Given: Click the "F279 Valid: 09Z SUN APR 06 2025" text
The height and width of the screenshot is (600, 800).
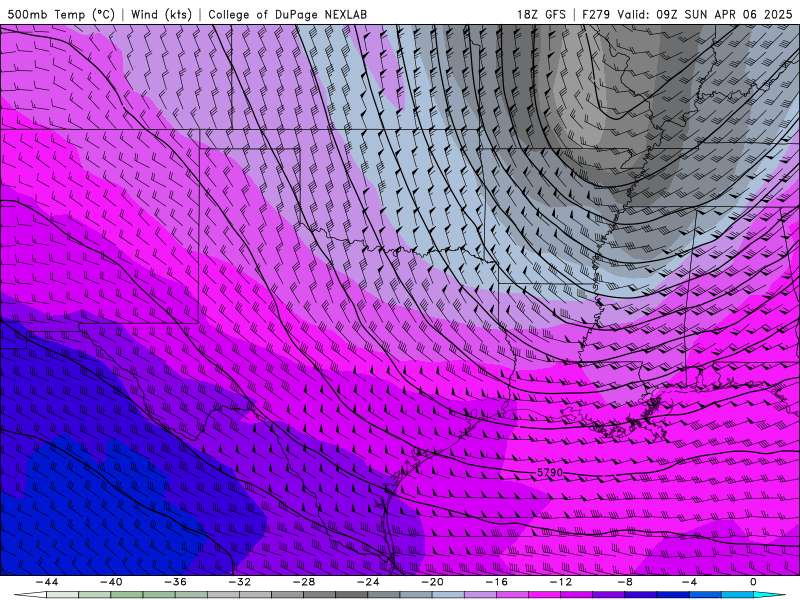Looking at the screenshot, I should (x=687, y=14).
